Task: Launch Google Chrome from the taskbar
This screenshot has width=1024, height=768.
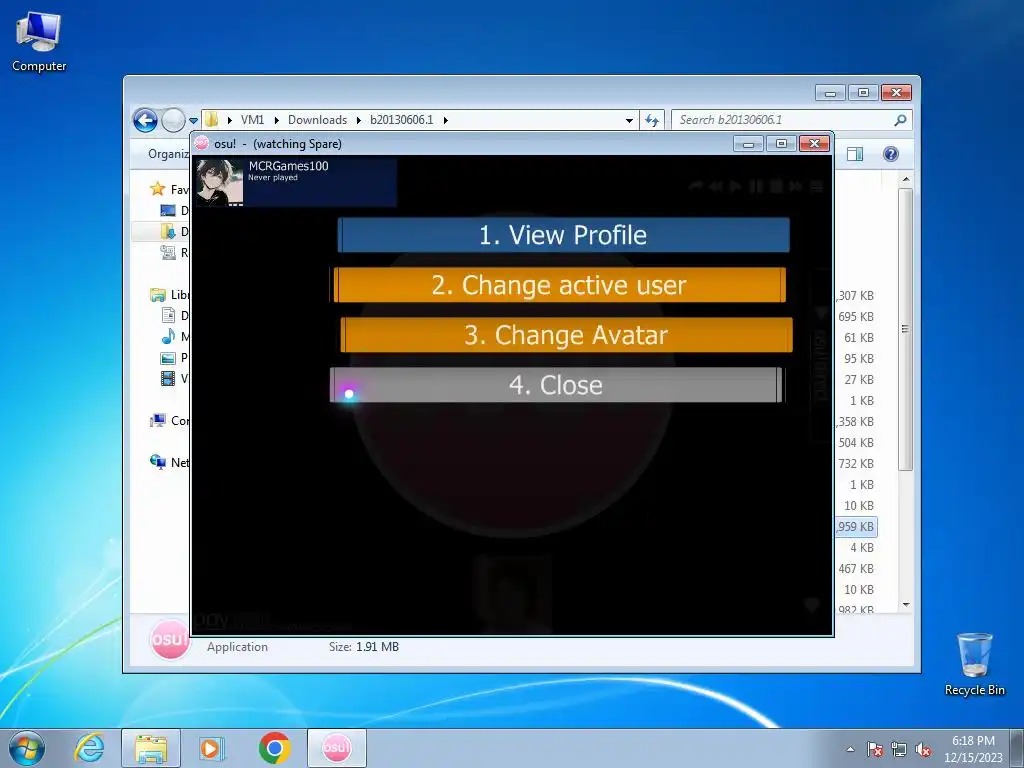Action: tap(275, 748)
